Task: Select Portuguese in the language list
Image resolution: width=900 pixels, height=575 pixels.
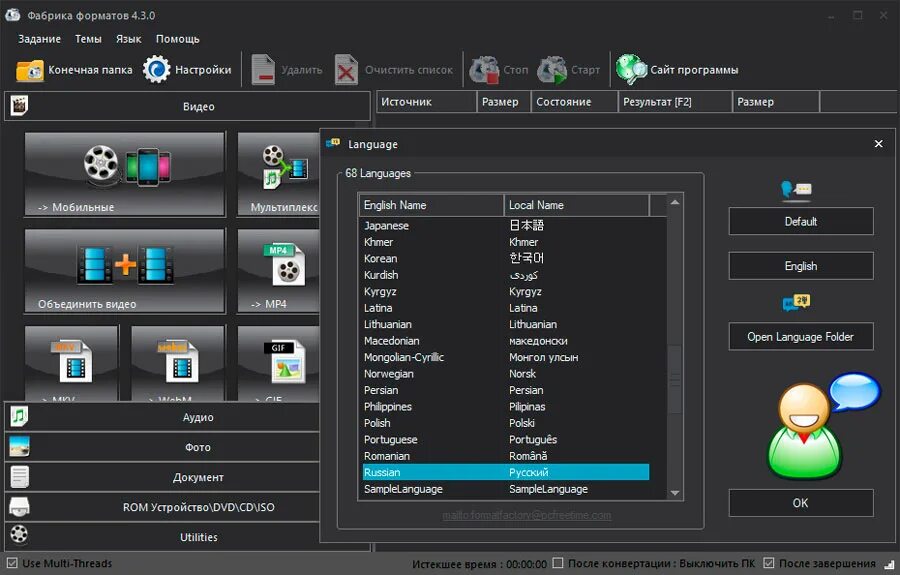Action: pyautogui.click(x=505, y=440)
